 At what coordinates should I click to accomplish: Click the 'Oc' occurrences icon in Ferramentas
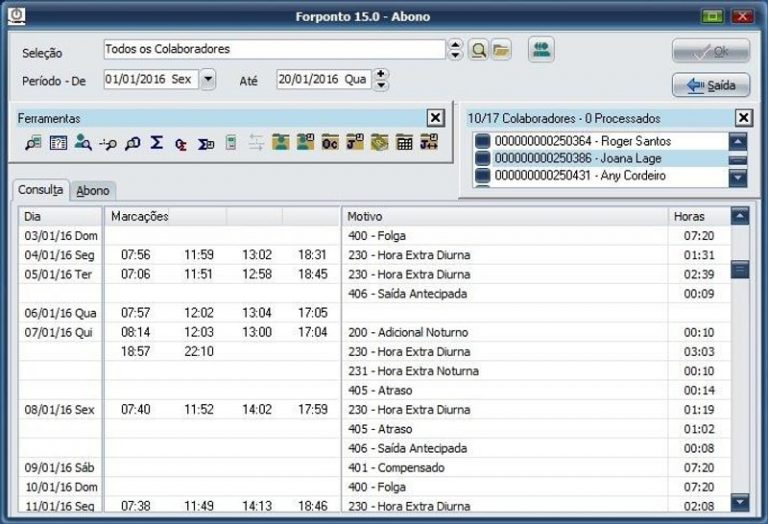330,143
